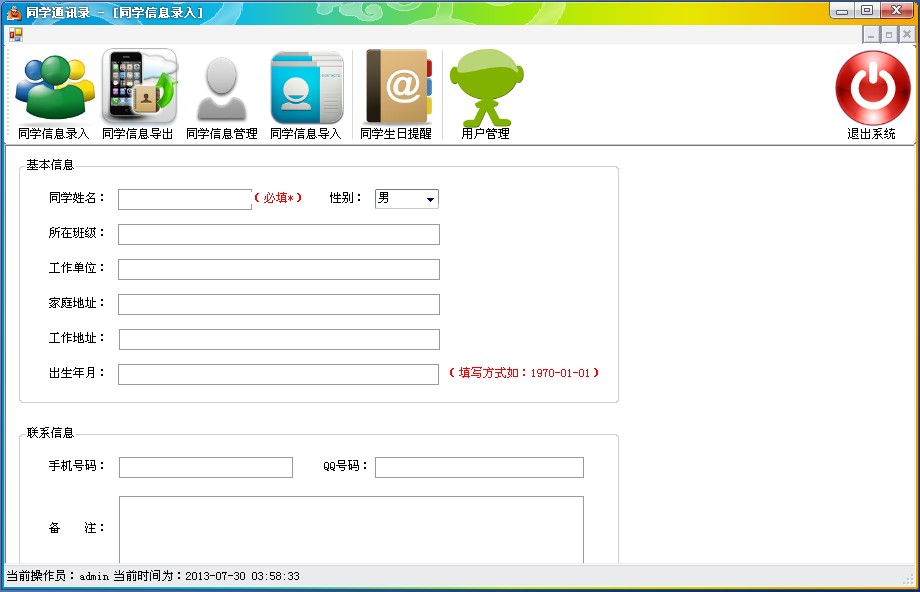This screenshot has width=920, height=592.
Task: Minimize the main application window
Action: [x=842, y=11]
